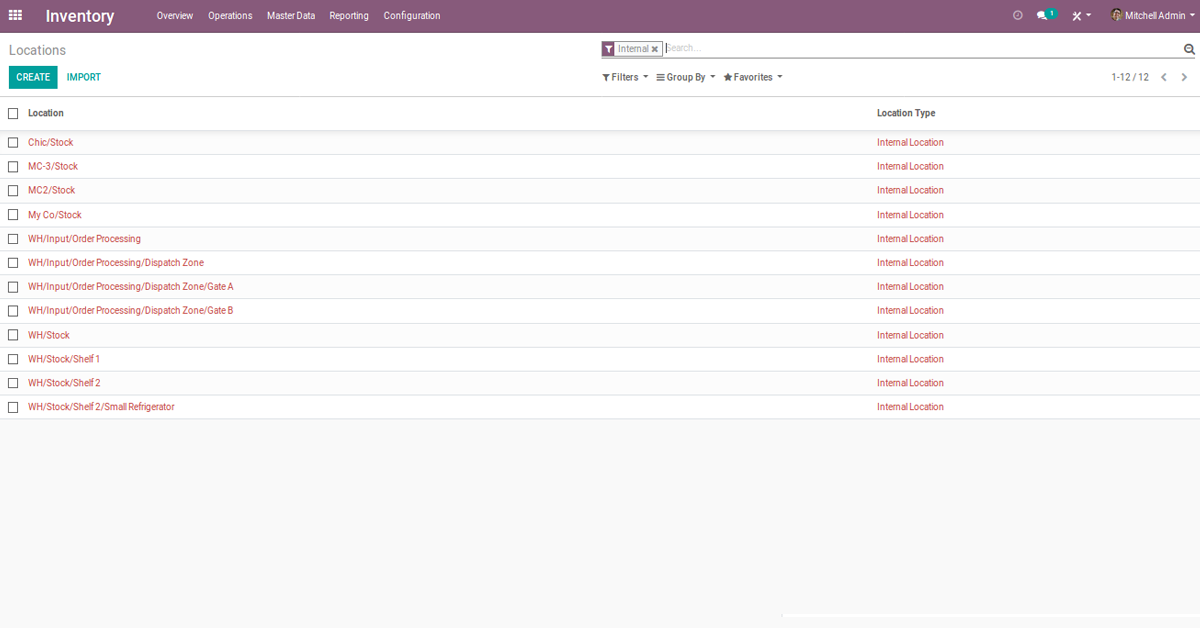1200x628 pixels.
Task: Expand the Favorites dropdown
Action: pos(753,77)
